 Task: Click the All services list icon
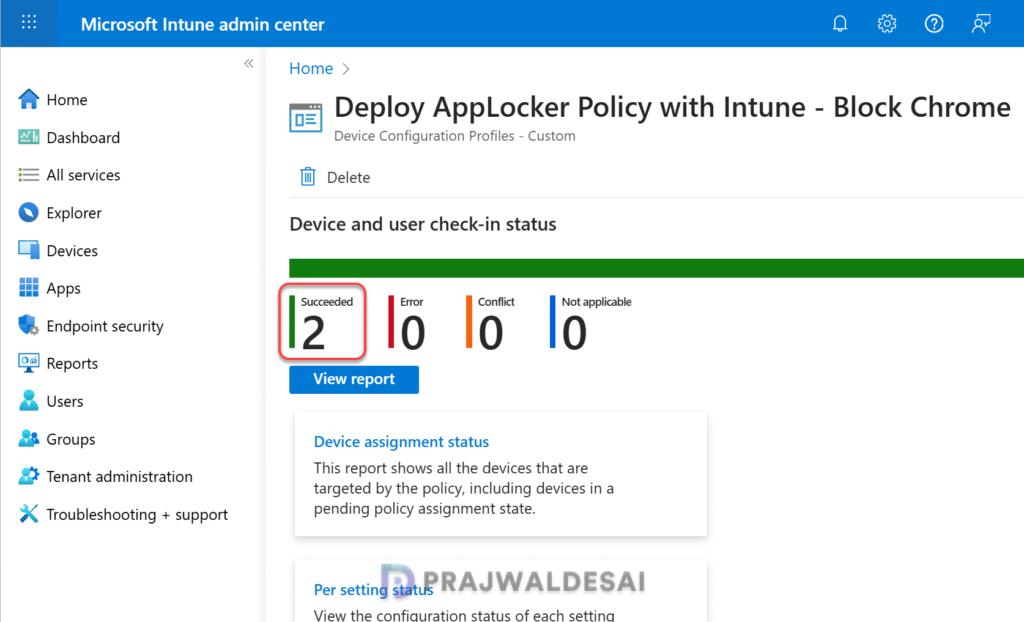pyautogui.click(x=29, y=175)
